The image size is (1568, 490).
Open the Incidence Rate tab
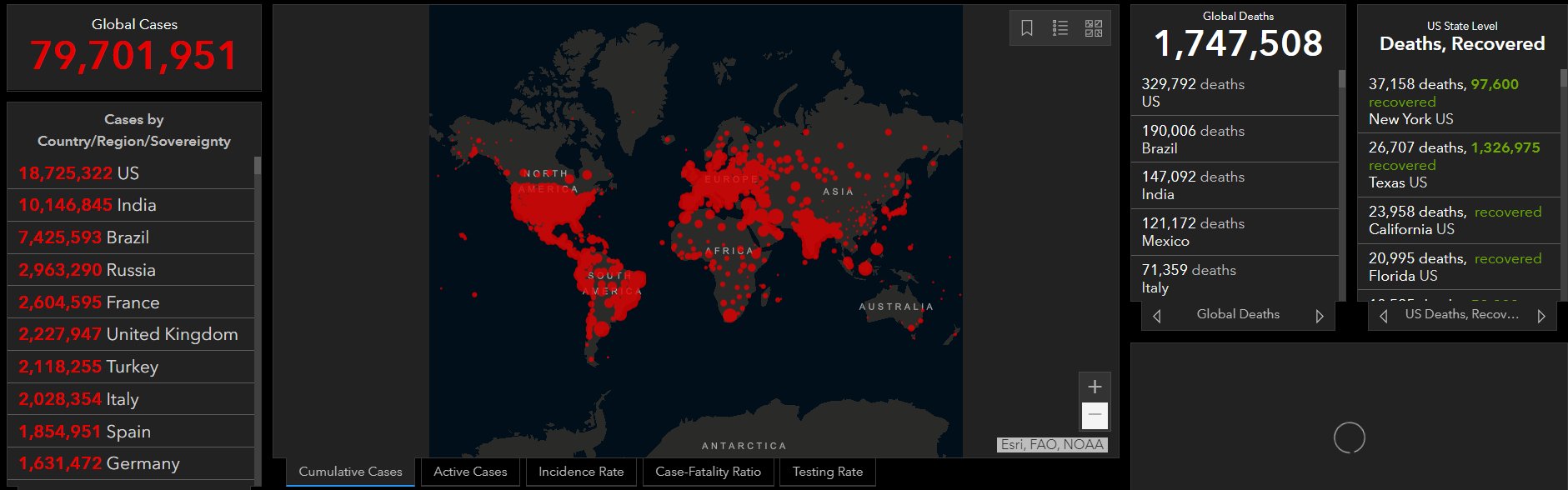coord(581,472)
